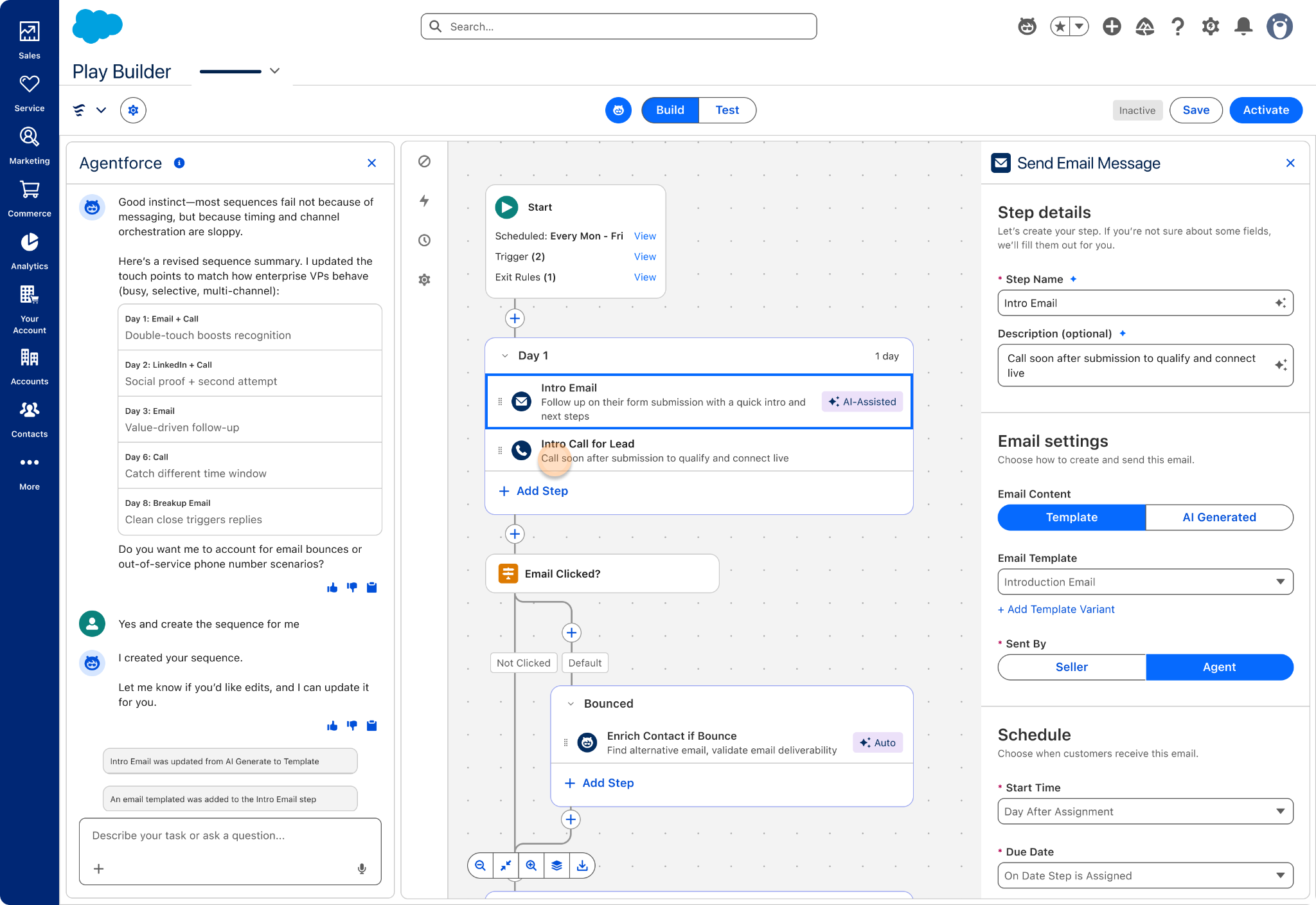Viewport: 1316px width, 905px height.
Task: Open Setup gear in header
Action: click(x=1211, y=26)
